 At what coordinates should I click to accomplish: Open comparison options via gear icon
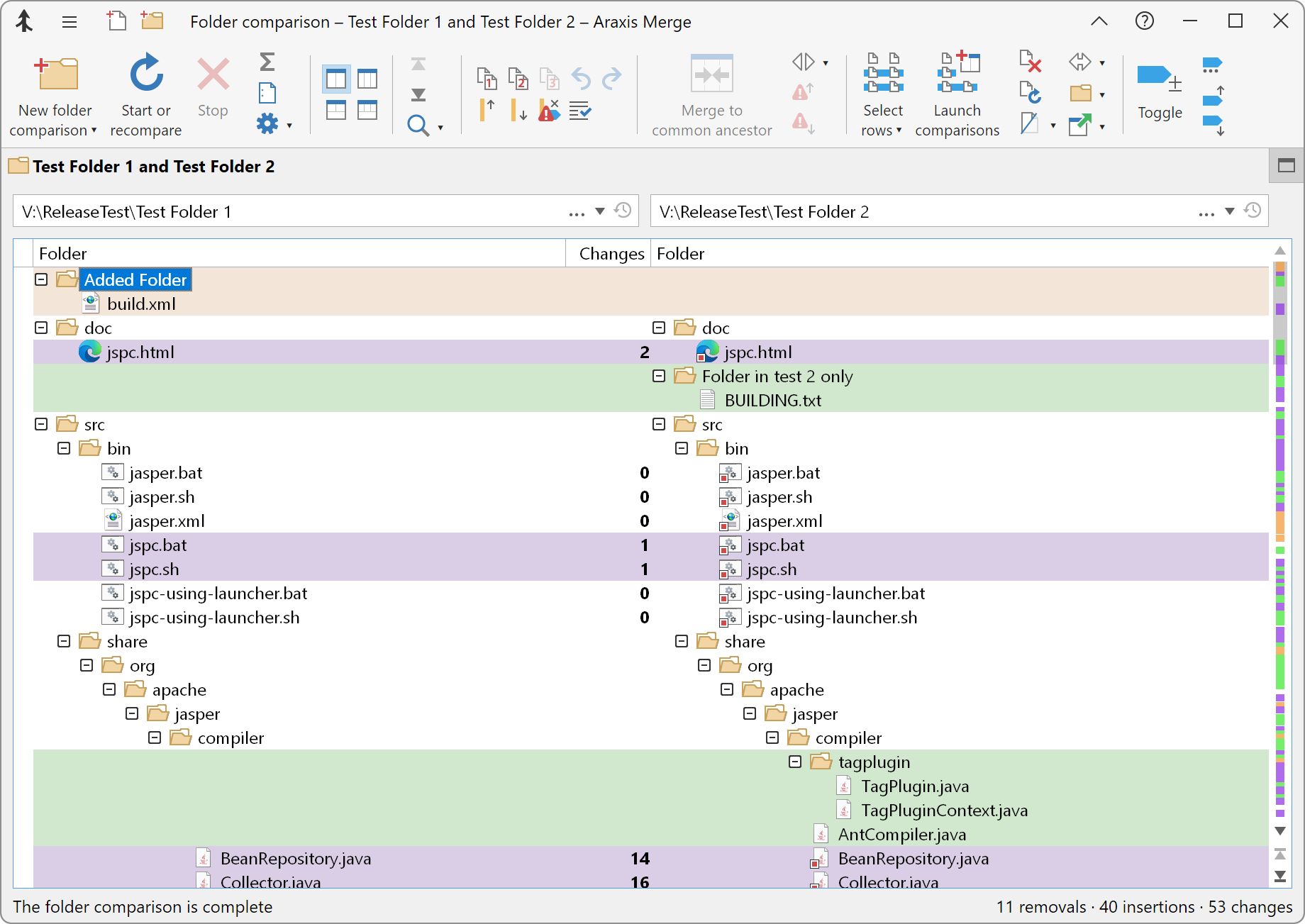[268, 123]
